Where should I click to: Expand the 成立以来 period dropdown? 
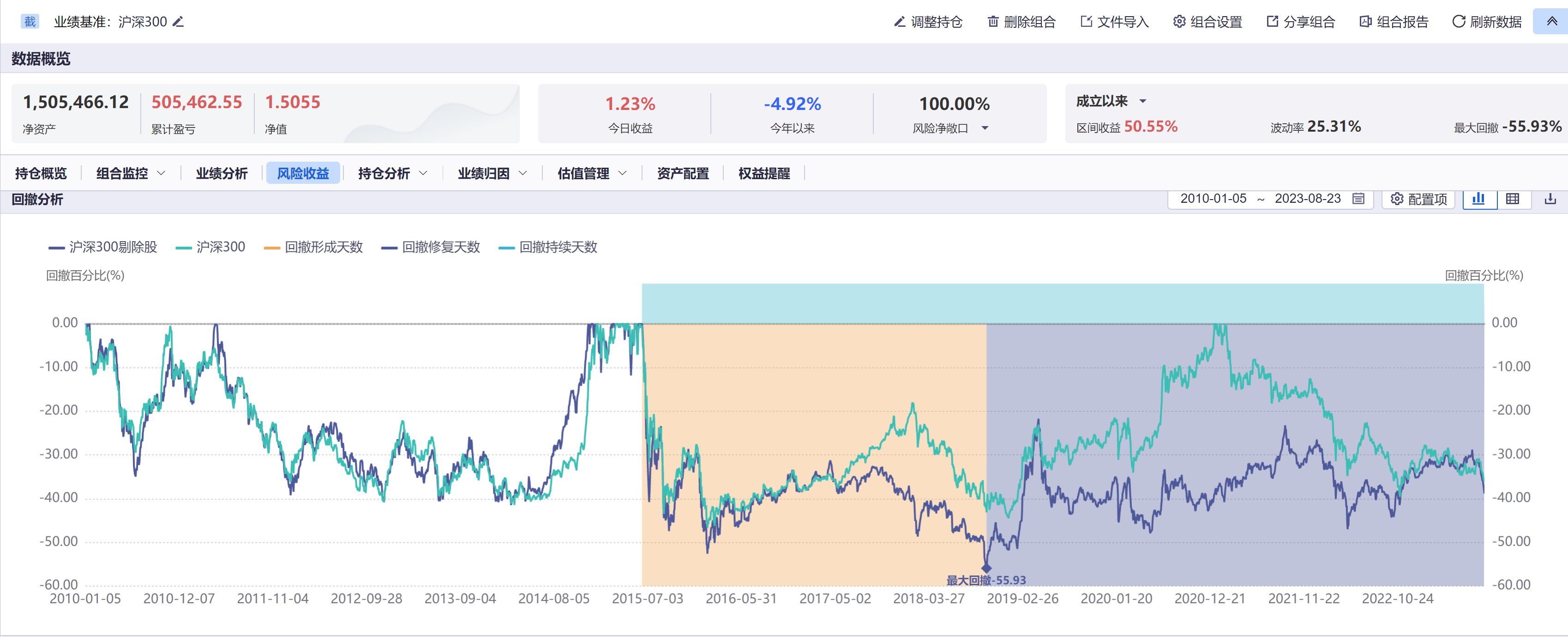point(1142,101)
